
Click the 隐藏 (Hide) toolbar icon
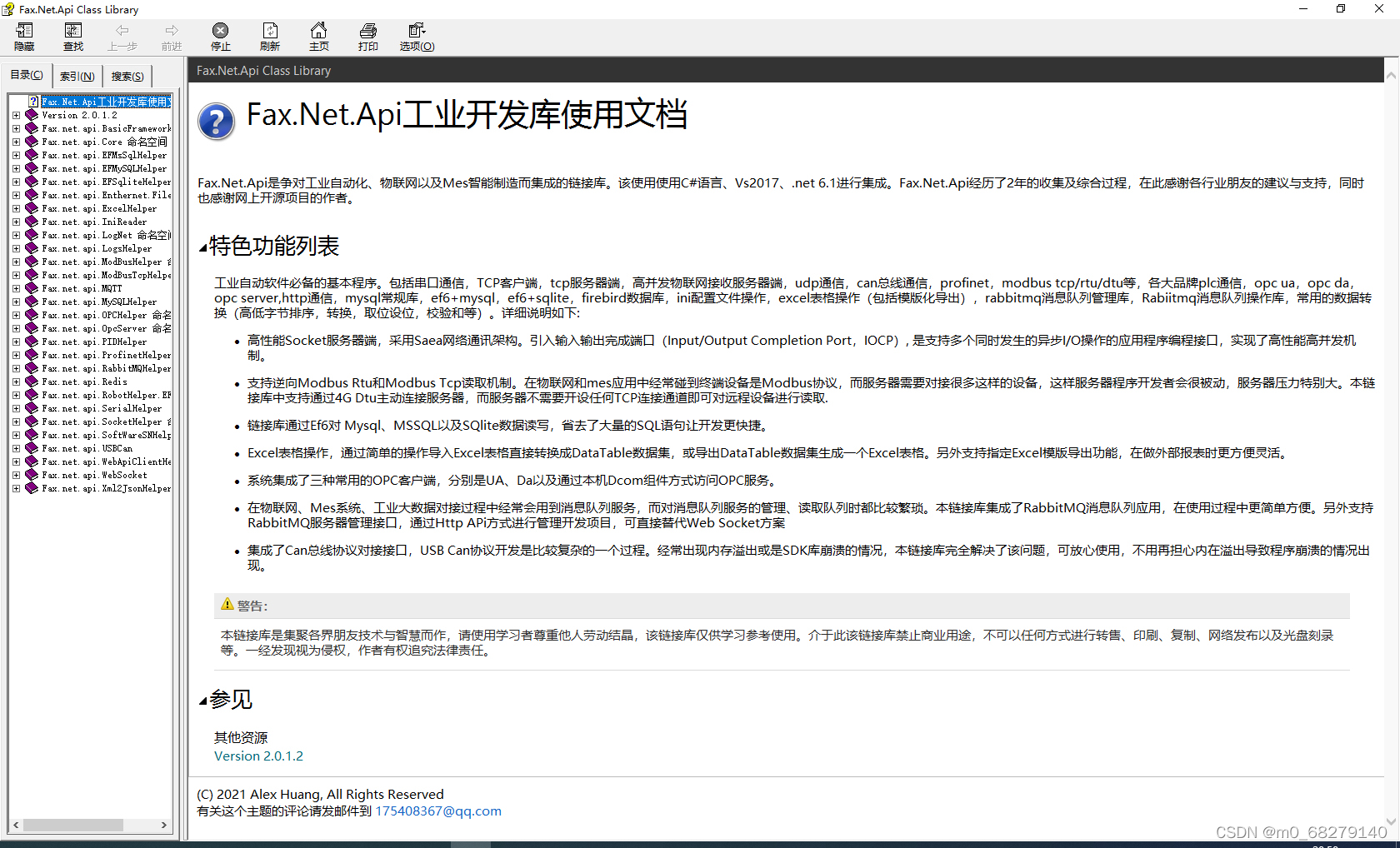point(23,37)
